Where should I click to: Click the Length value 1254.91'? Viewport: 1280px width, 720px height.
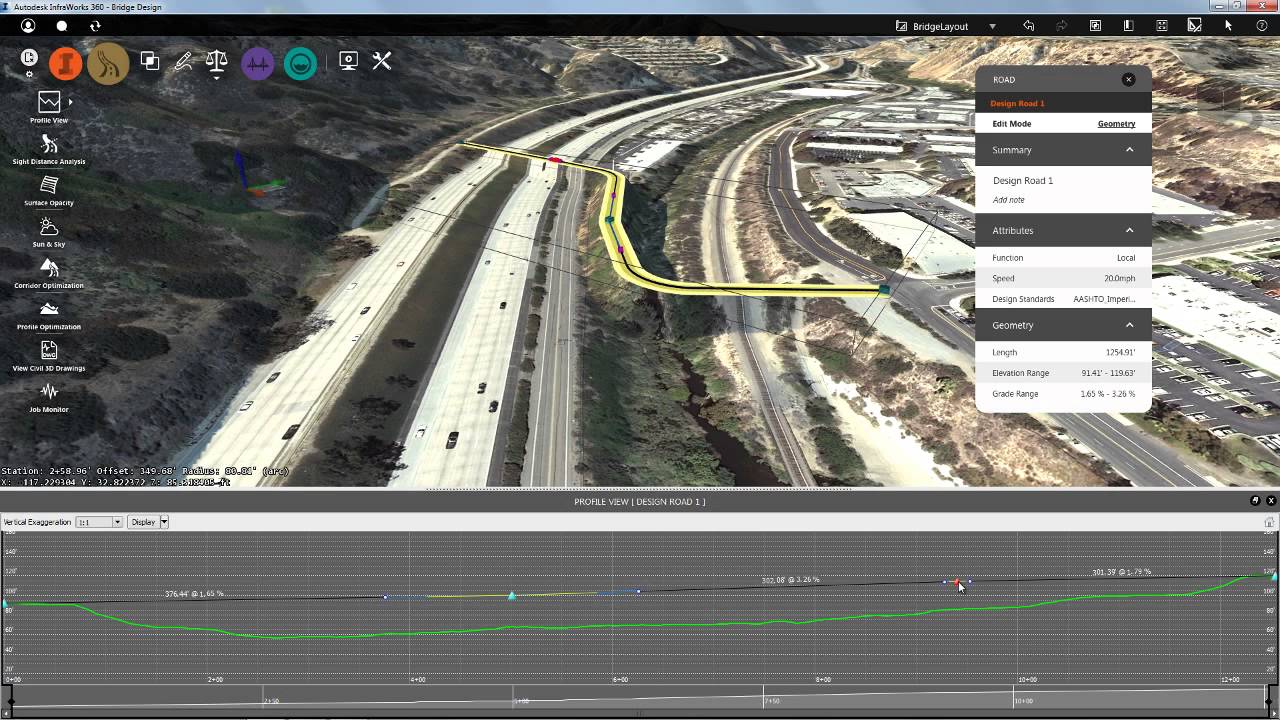1120,352
